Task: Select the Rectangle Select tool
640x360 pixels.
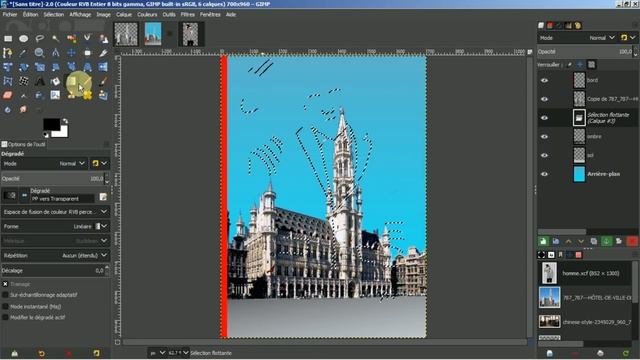Action: pyautogui.click(x=8, y=39)
